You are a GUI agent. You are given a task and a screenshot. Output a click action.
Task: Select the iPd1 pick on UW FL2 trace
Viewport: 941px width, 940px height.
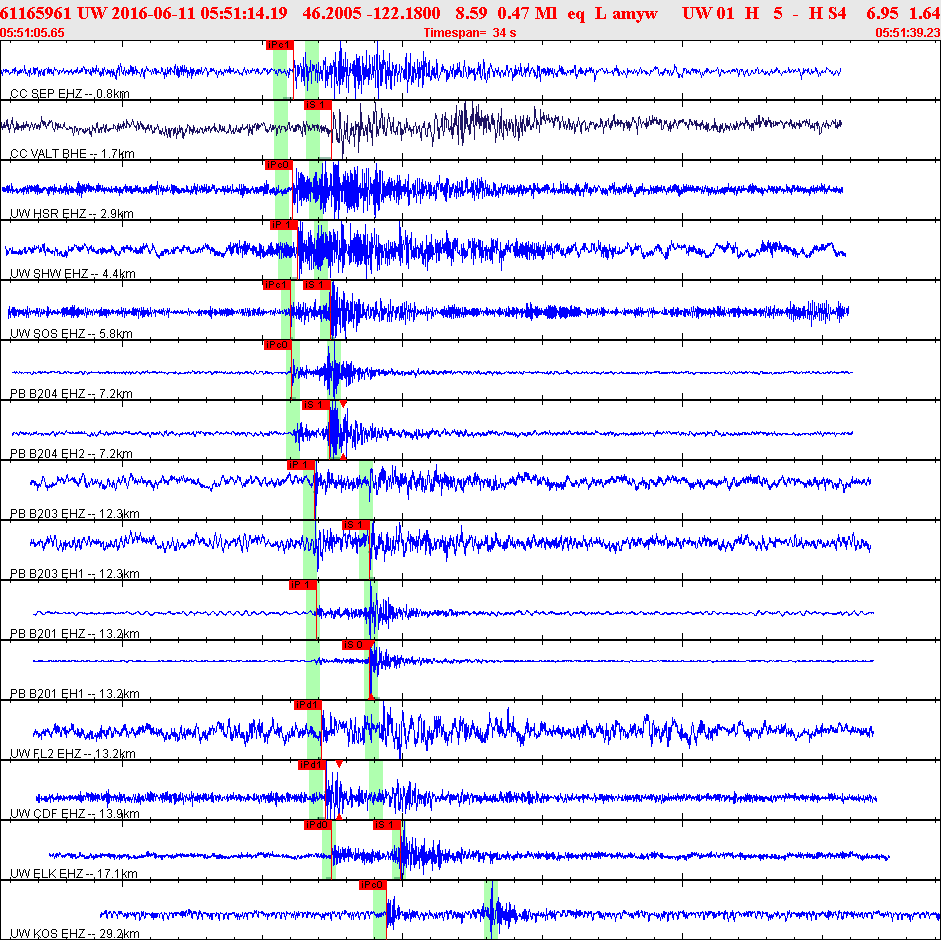coord(307,705)
